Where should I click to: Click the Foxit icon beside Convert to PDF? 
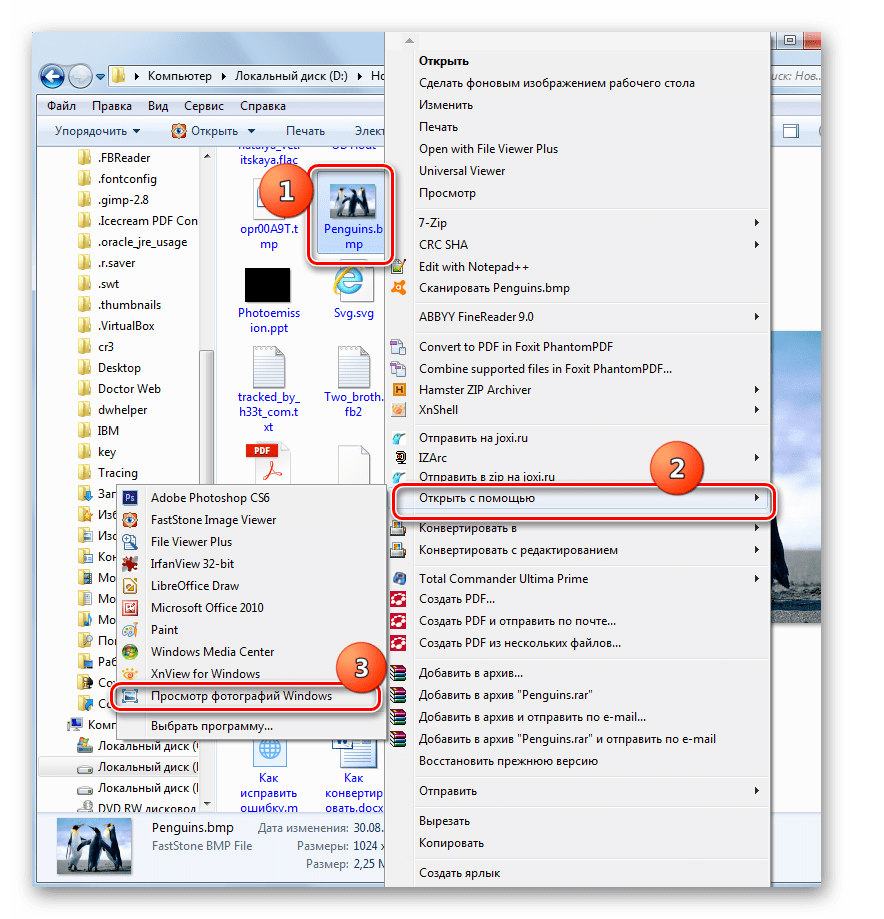tap(399, 347)
